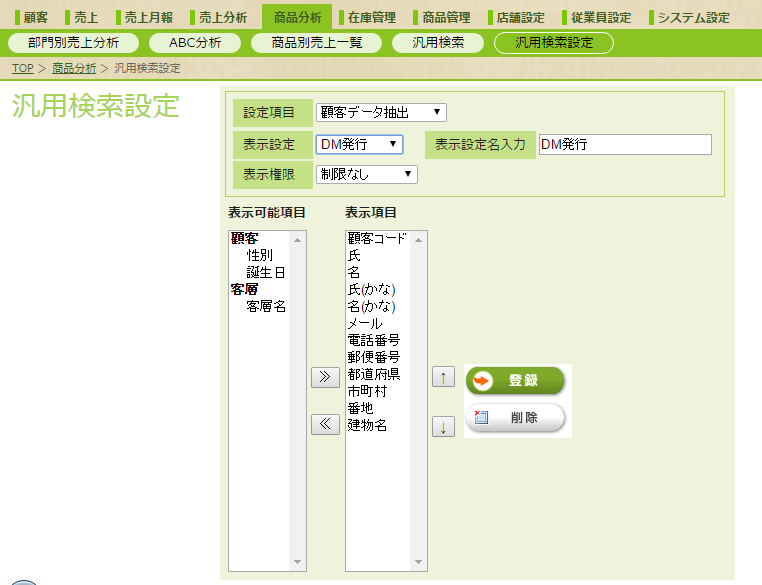
Task: Select 客層名 in available items list
Action: click(265, 306)
